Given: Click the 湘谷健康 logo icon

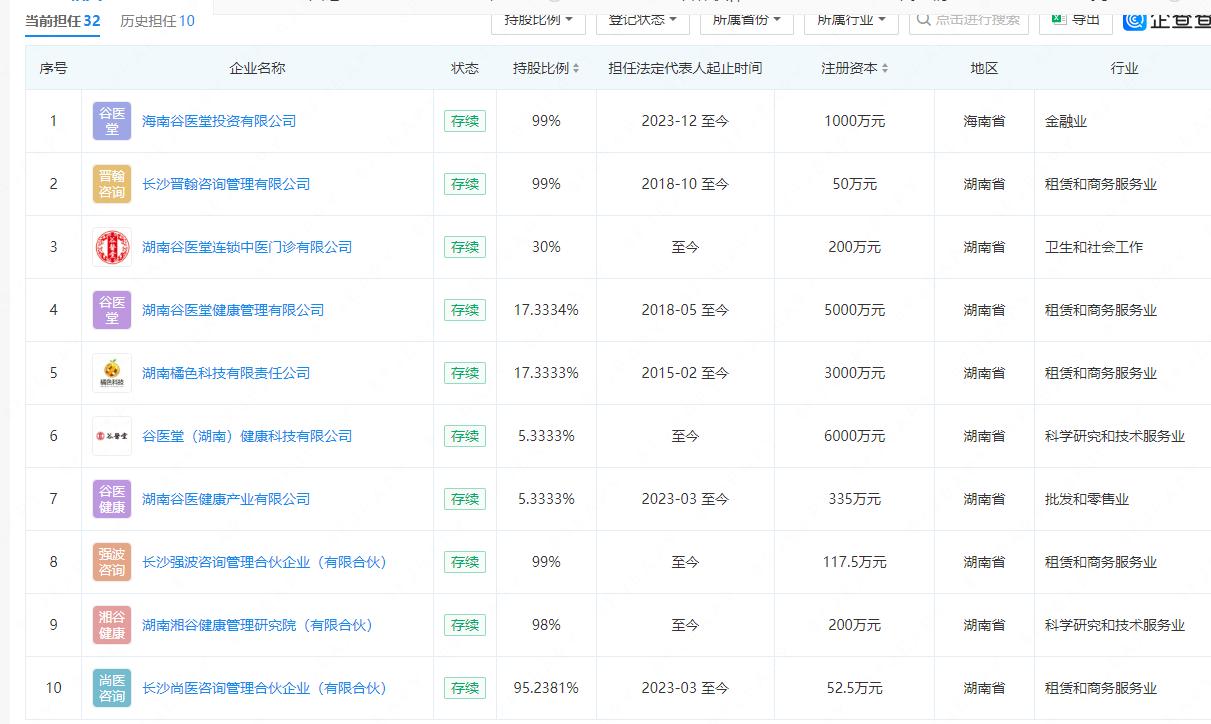Looking at the screenshot, I should pos(112,625).
